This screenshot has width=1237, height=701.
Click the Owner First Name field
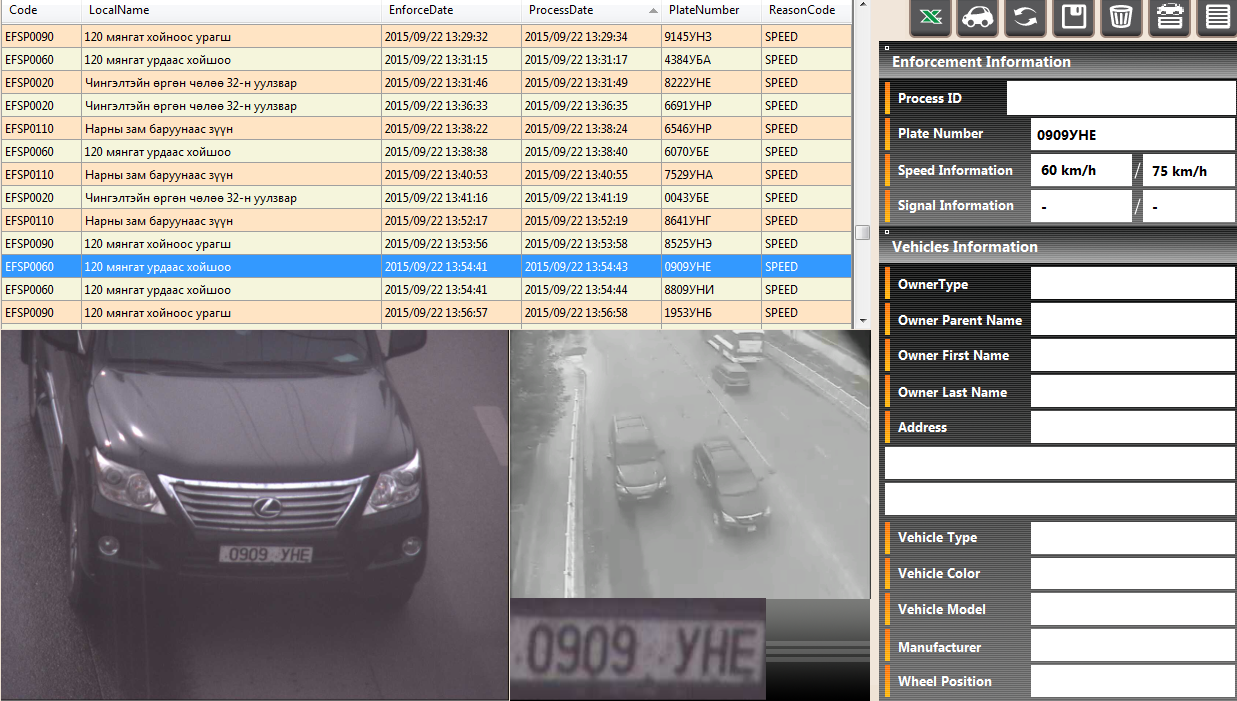point(1133,356)
